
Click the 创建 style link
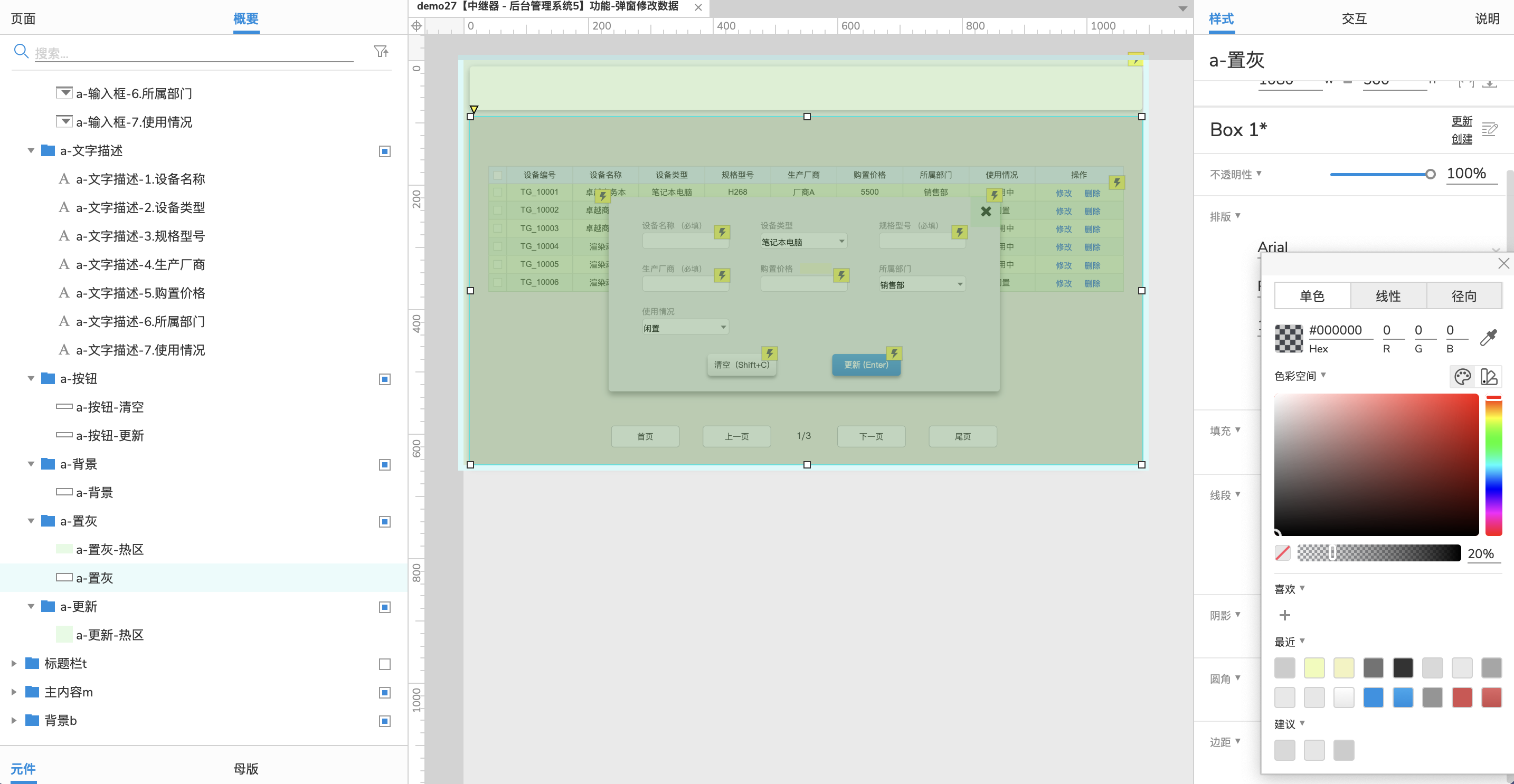(x=1462, y=139)
